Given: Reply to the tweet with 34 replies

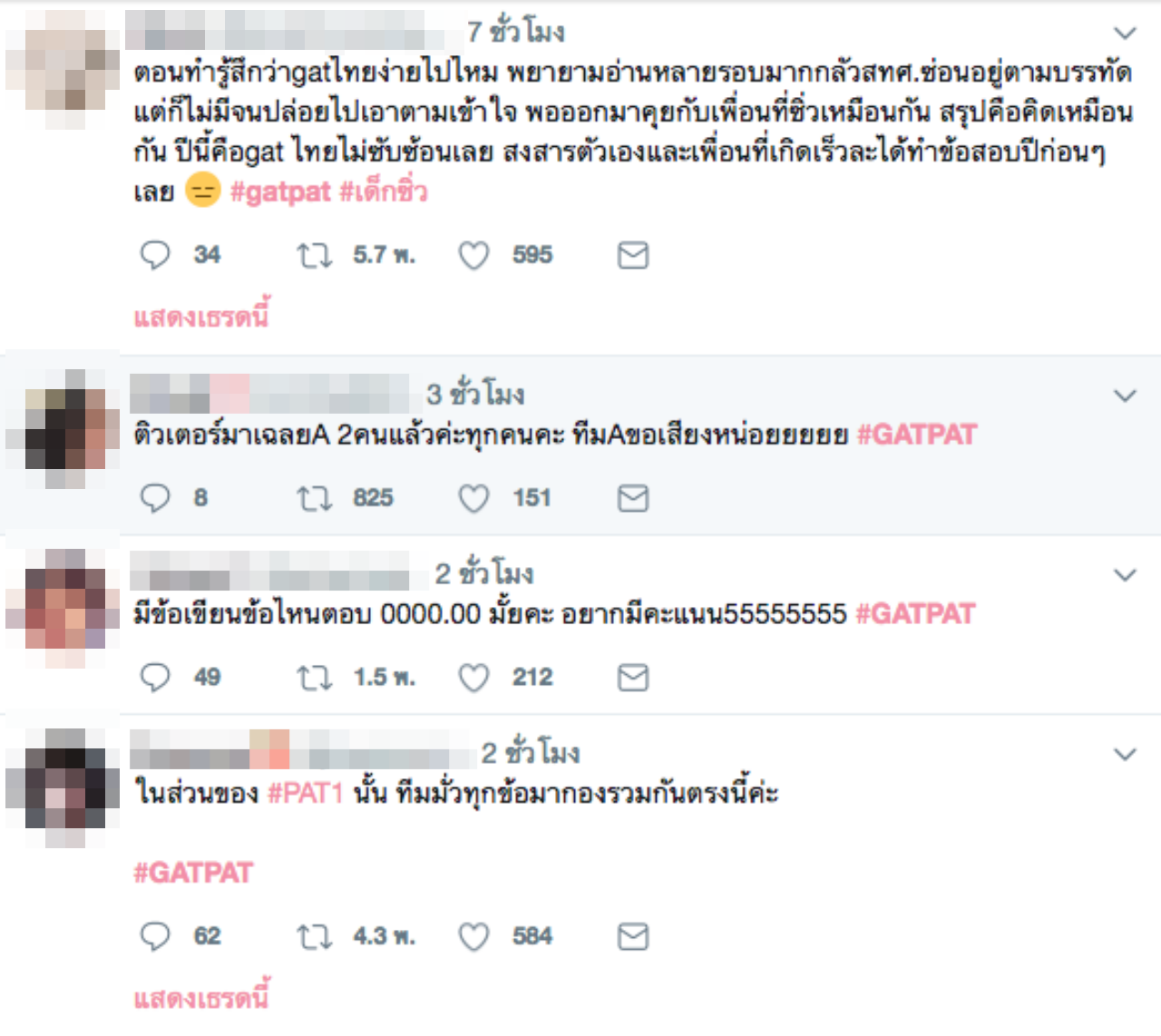Looking at the screenshot, I should point(155,255).
